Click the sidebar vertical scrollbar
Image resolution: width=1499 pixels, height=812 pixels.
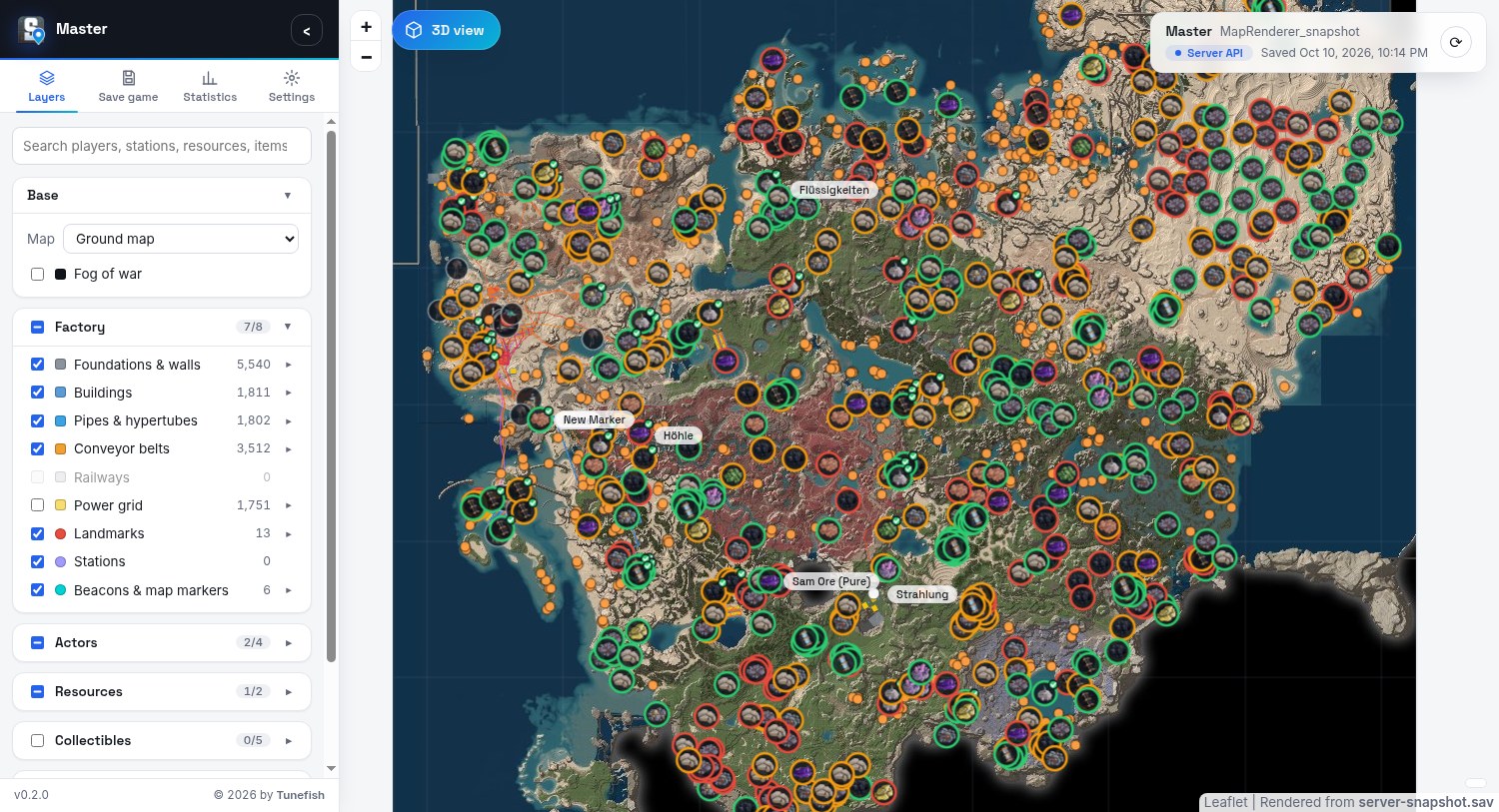[331, 396]
